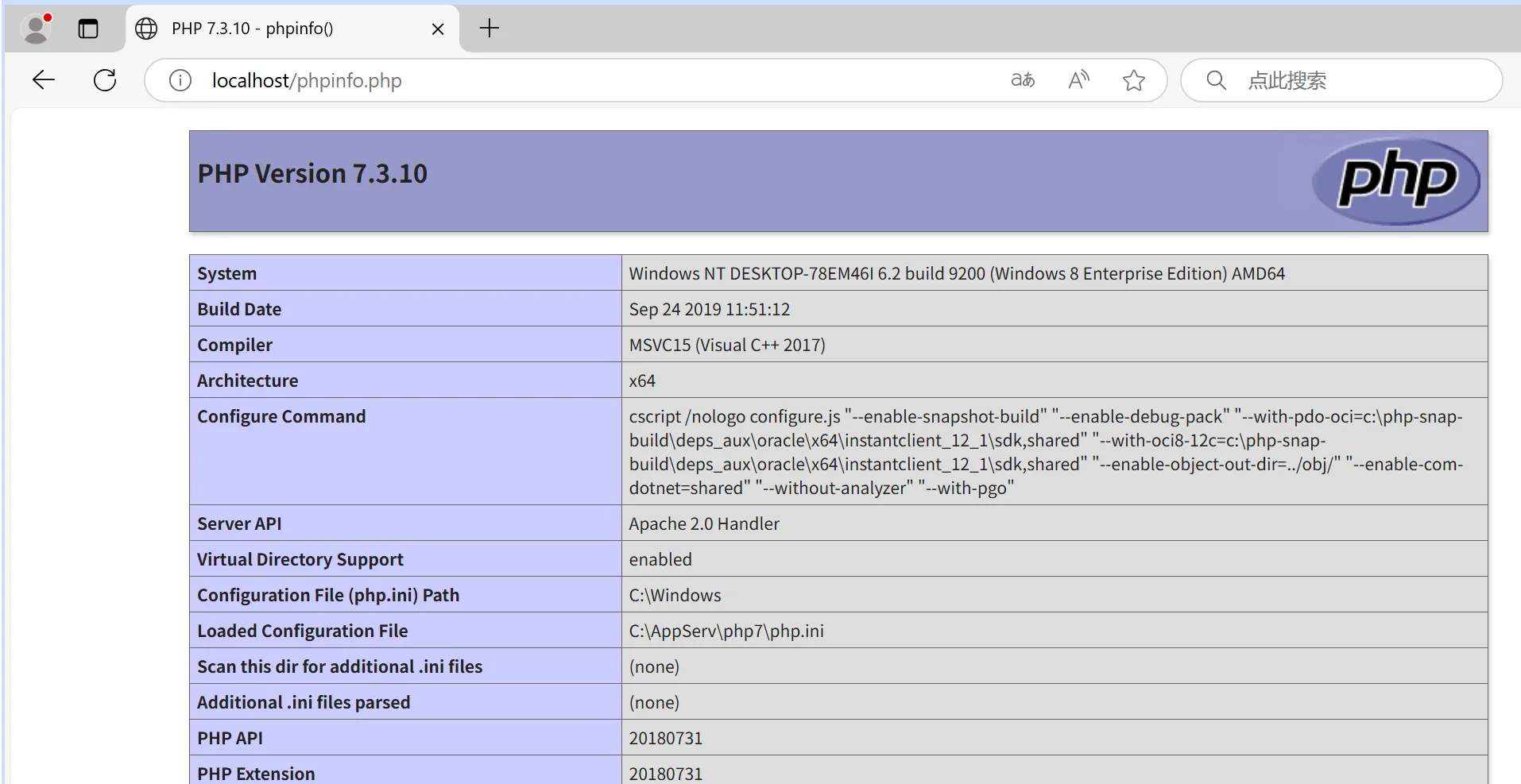Screen dimensions: 1521x784
Task: Click the PHP logo image
Action: point(1395,181)
